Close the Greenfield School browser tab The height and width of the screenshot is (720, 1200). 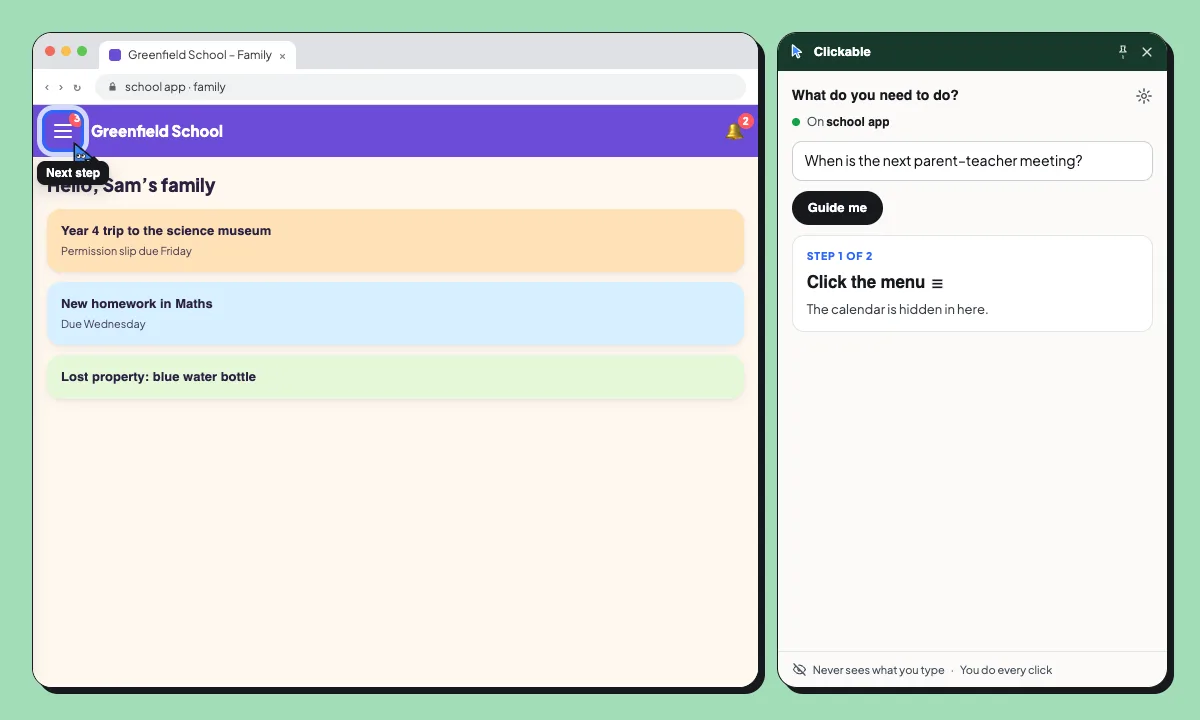[x=282, y=56]
